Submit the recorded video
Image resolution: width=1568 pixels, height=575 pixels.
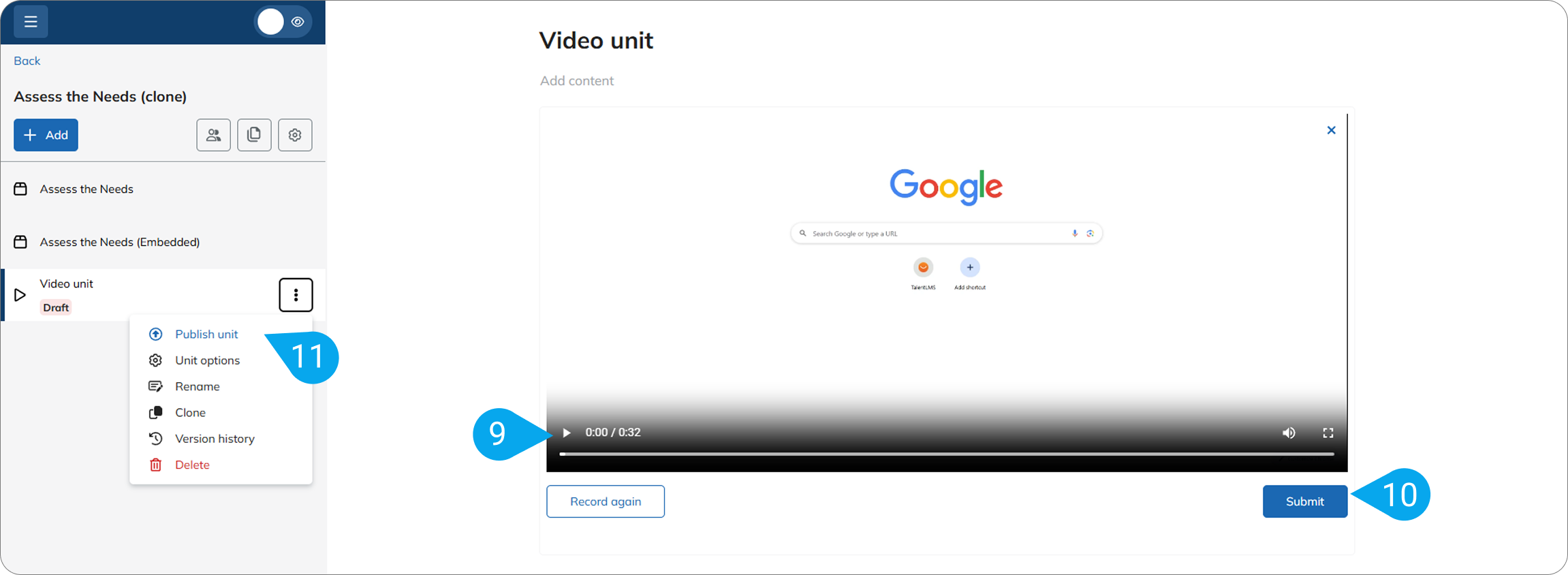1305,501
